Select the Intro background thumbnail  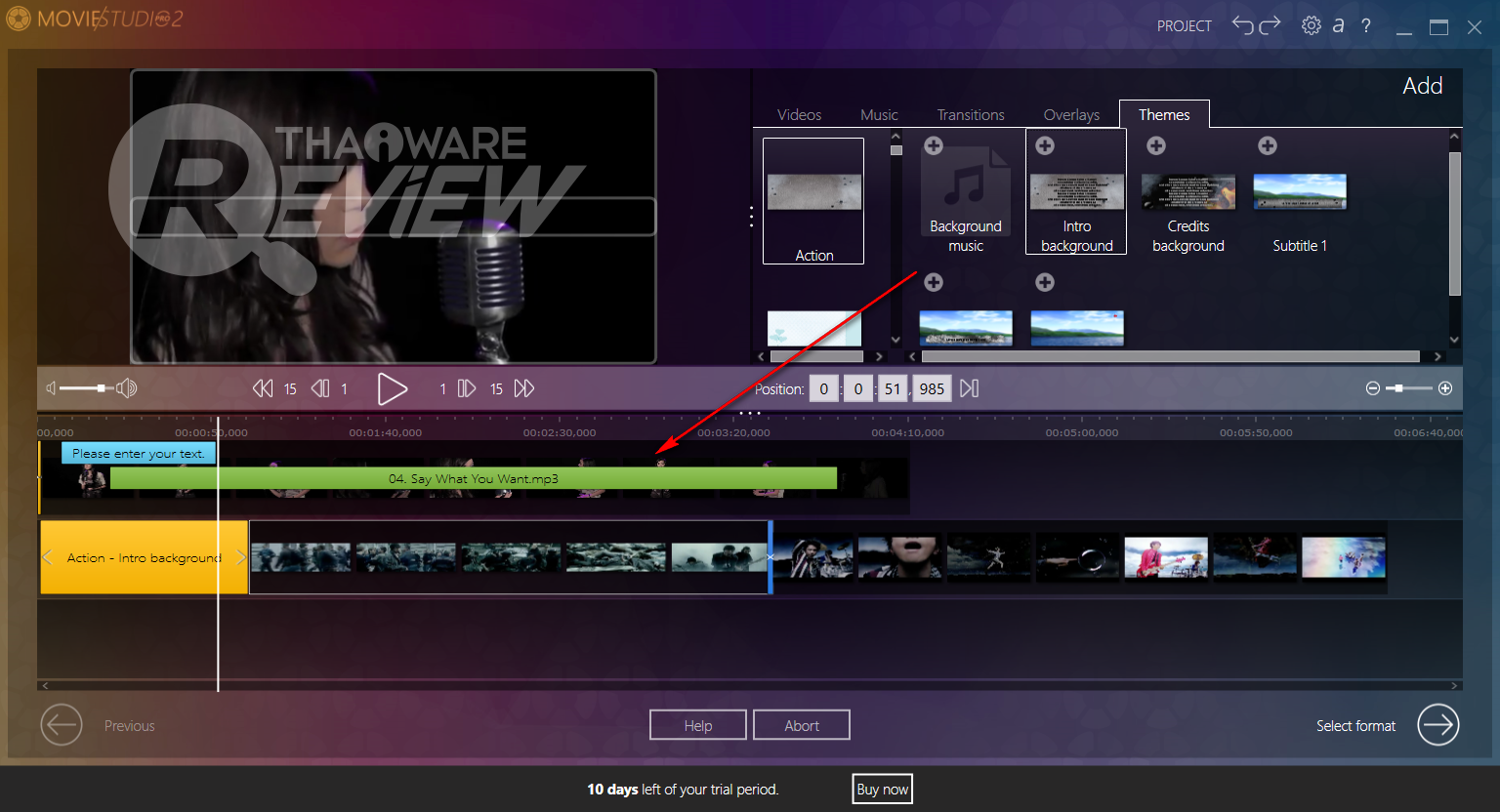(x=1077, y=191)
